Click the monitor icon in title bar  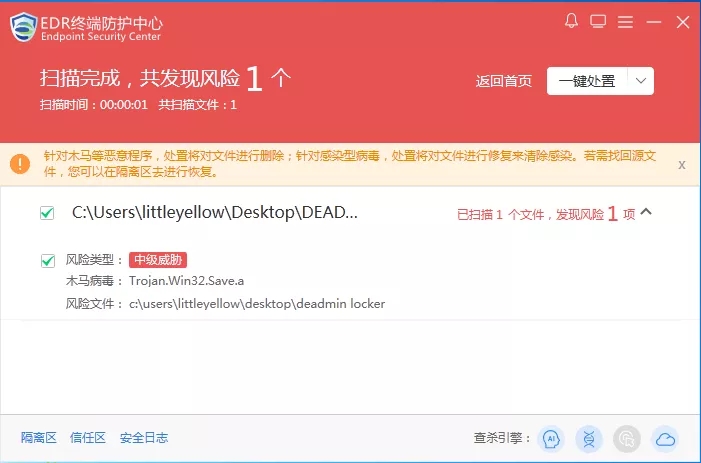[598, 21]
